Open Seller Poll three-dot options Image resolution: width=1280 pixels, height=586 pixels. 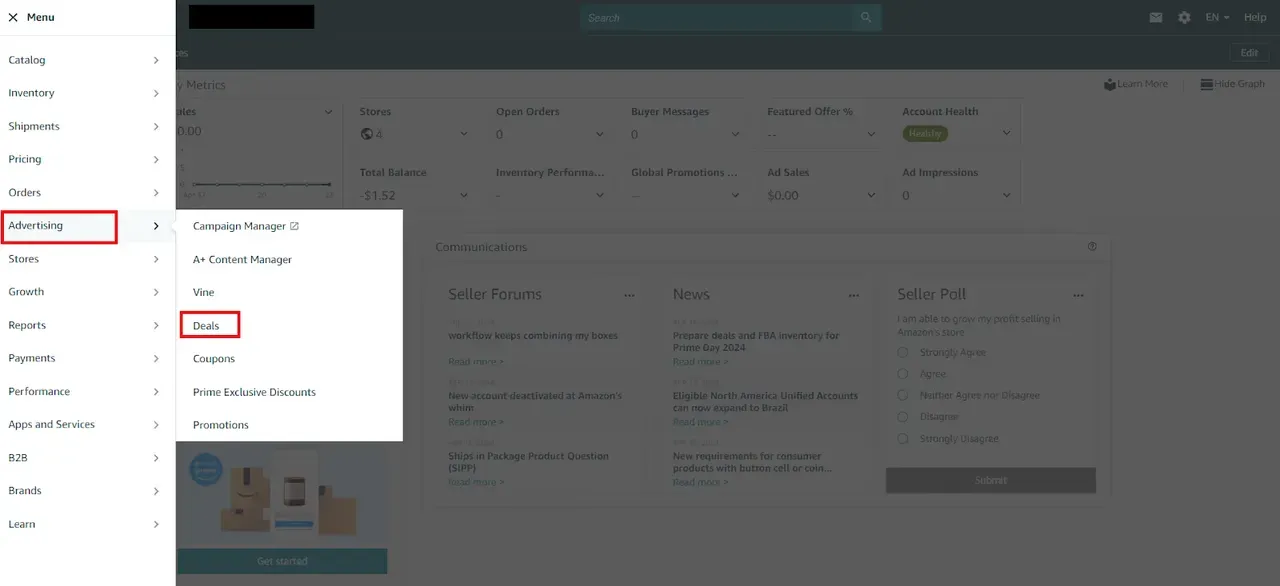pos(1078,296)
